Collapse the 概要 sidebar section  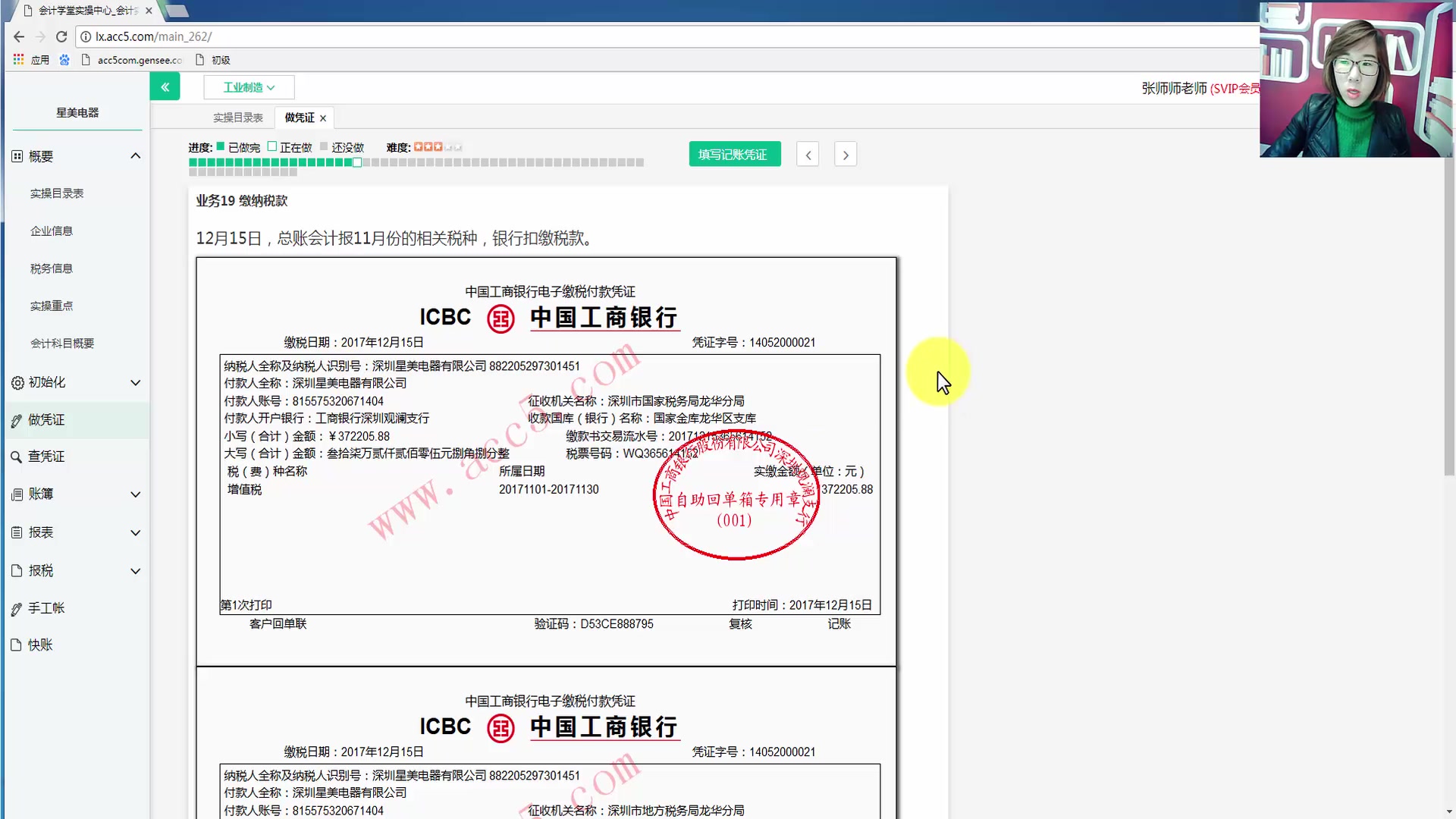click(x=135, y=156)
